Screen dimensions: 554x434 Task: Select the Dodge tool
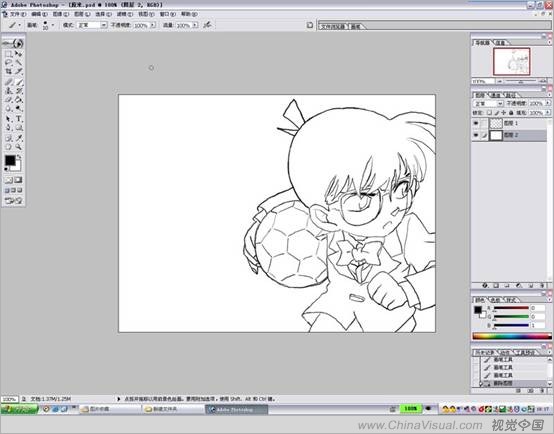(x=18, y=108)
